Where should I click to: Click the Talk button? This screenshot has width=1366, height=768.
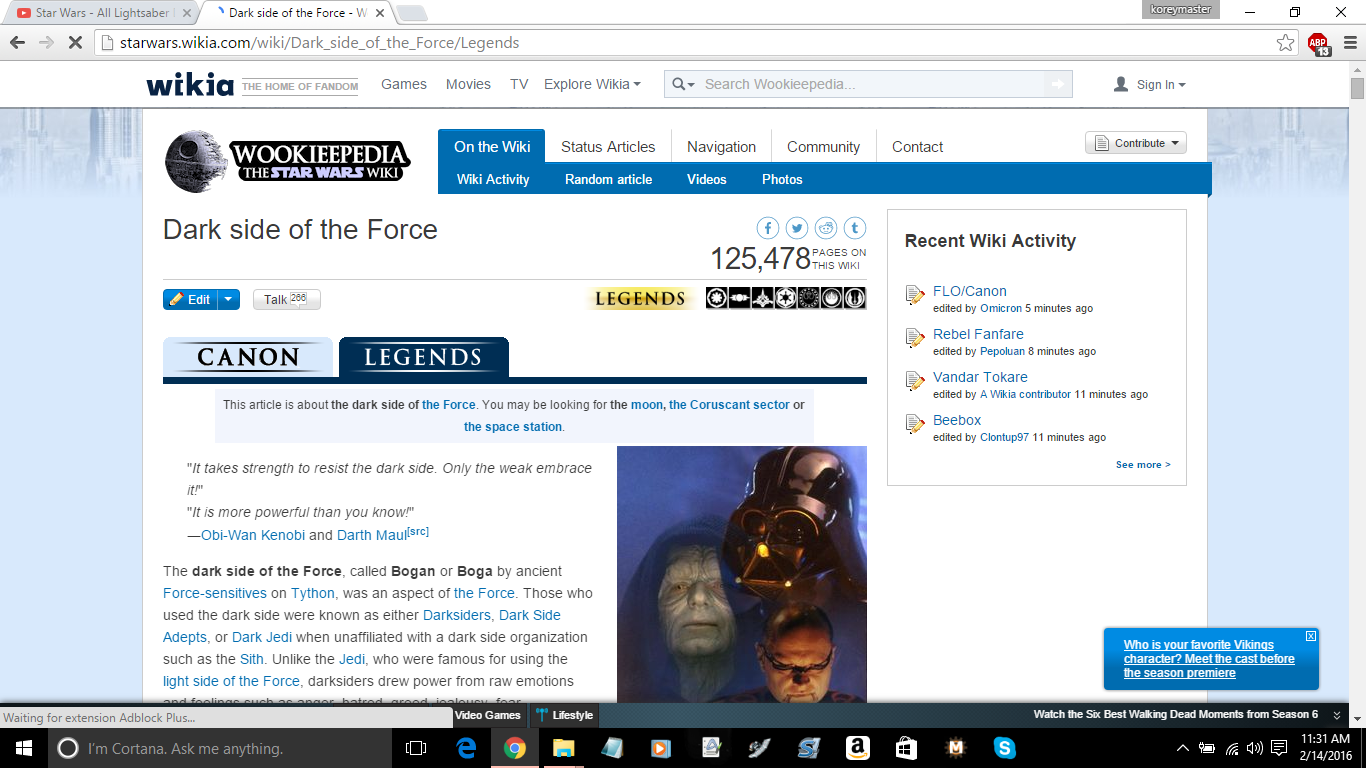coord(286,300)
